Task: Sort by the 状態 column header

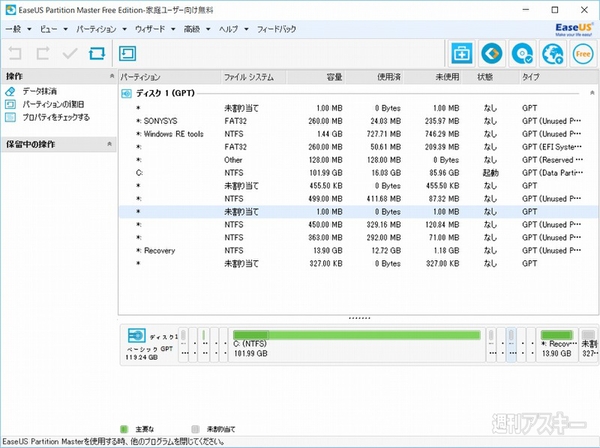Action: point(491,77)
